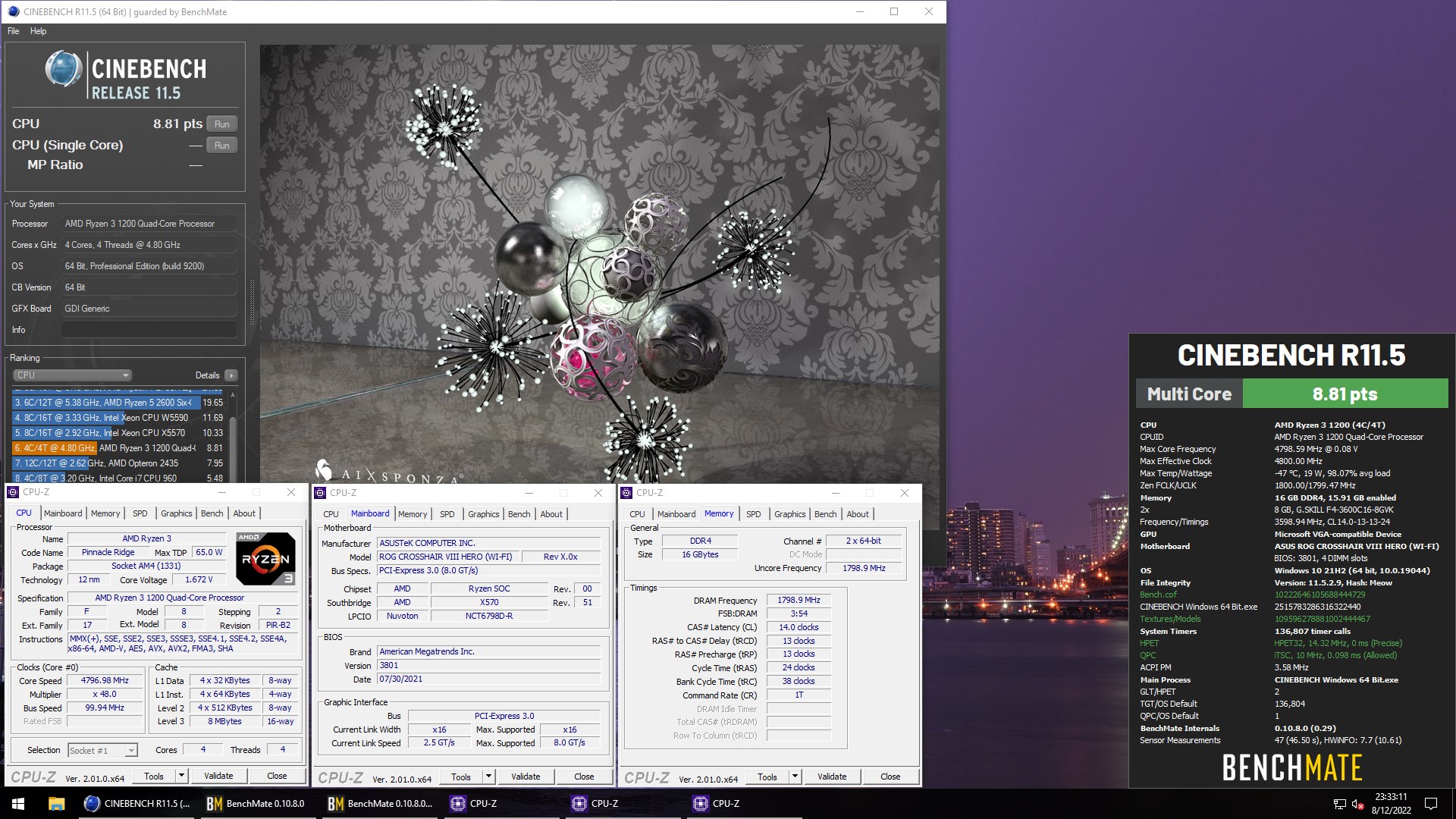The height and width of the screenshot is (819, 1456).
Task: Click Close in CPU-Z Mainboard window
Action: pyautogui.click(x=584, y=777)
